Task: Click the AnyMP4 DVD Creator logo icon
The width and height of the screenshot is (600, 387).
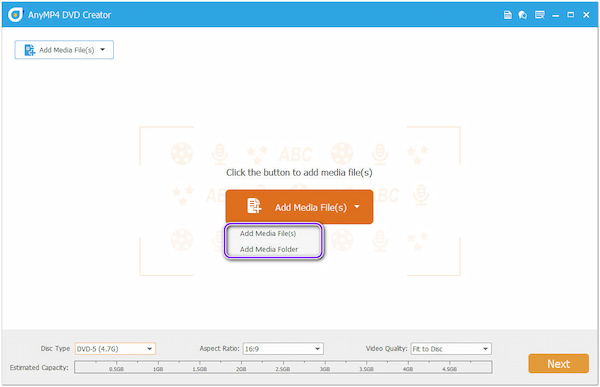Action: click(x=15, y=15)
